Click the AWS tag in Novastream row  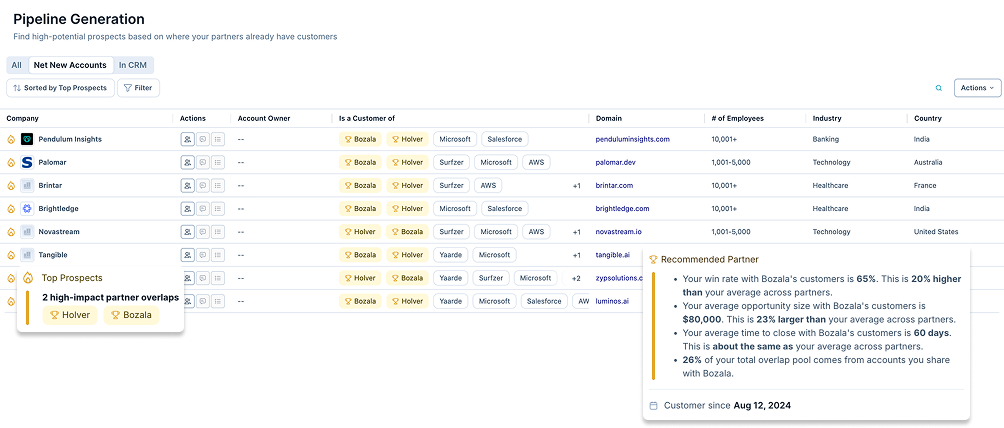[536, 231]
